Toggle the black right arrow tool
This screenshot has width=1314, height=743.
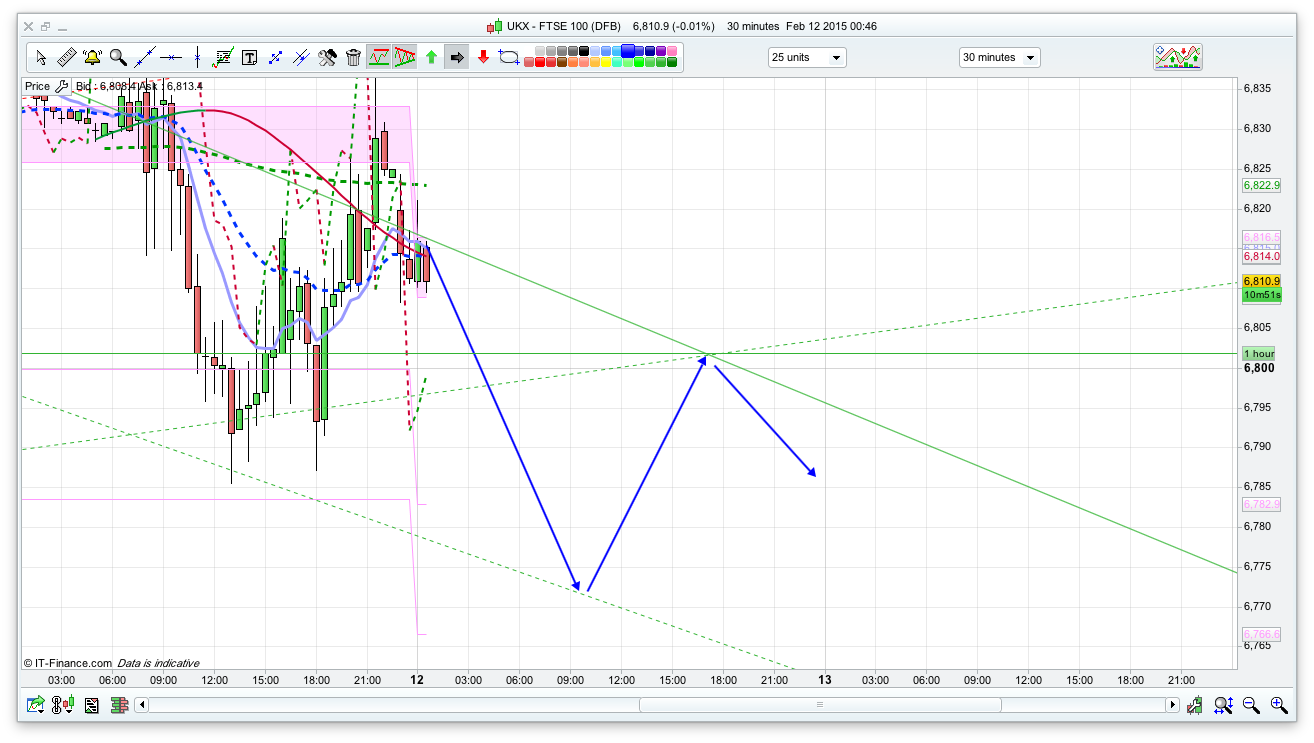457,58
